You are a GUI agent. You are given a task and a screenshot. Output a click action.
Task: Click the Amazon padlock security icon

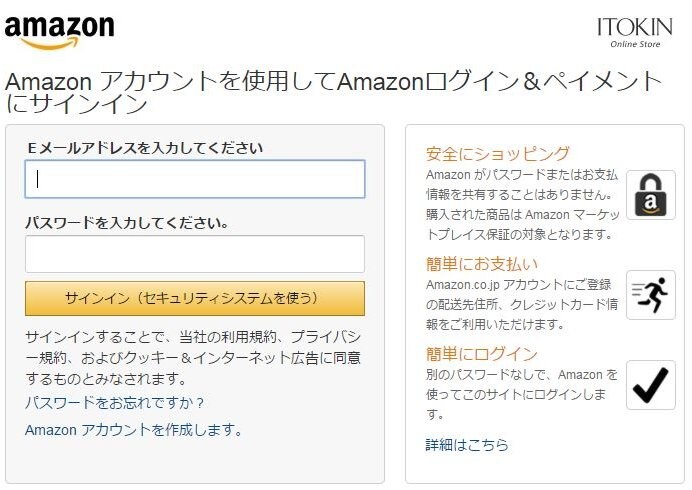[x=651, y=195]
